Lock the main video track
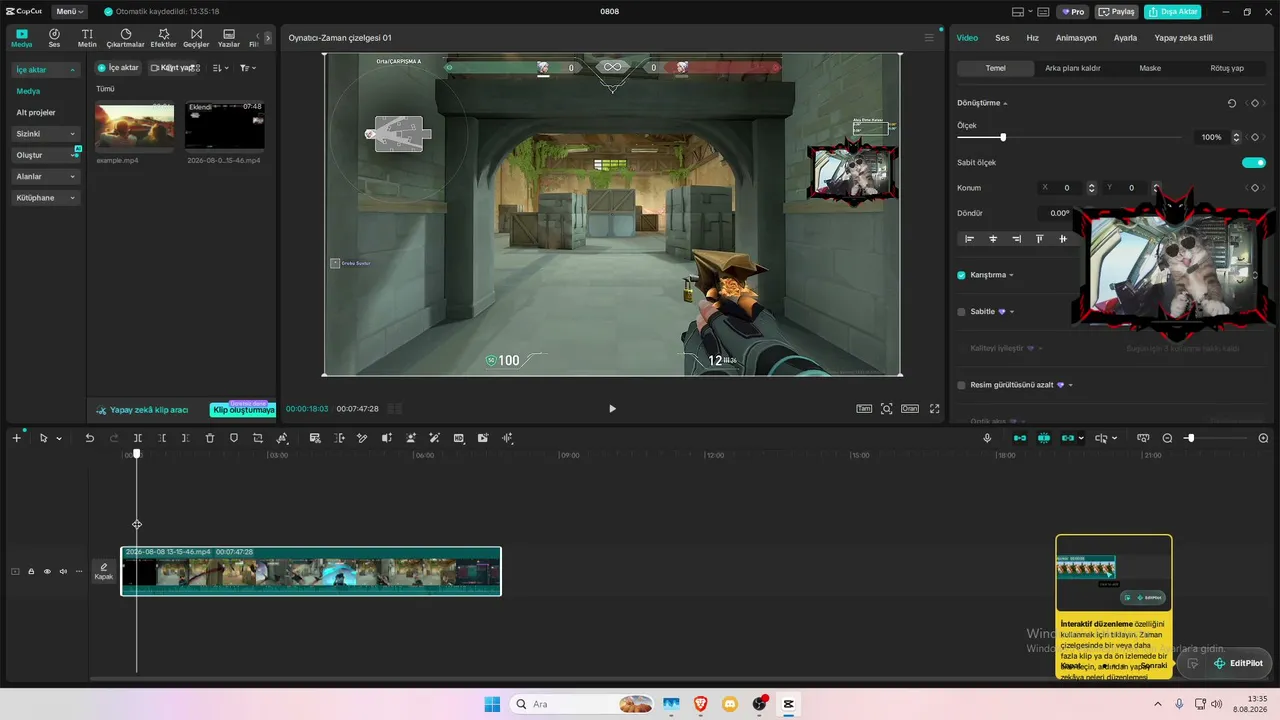 click(x=31, y=572)
